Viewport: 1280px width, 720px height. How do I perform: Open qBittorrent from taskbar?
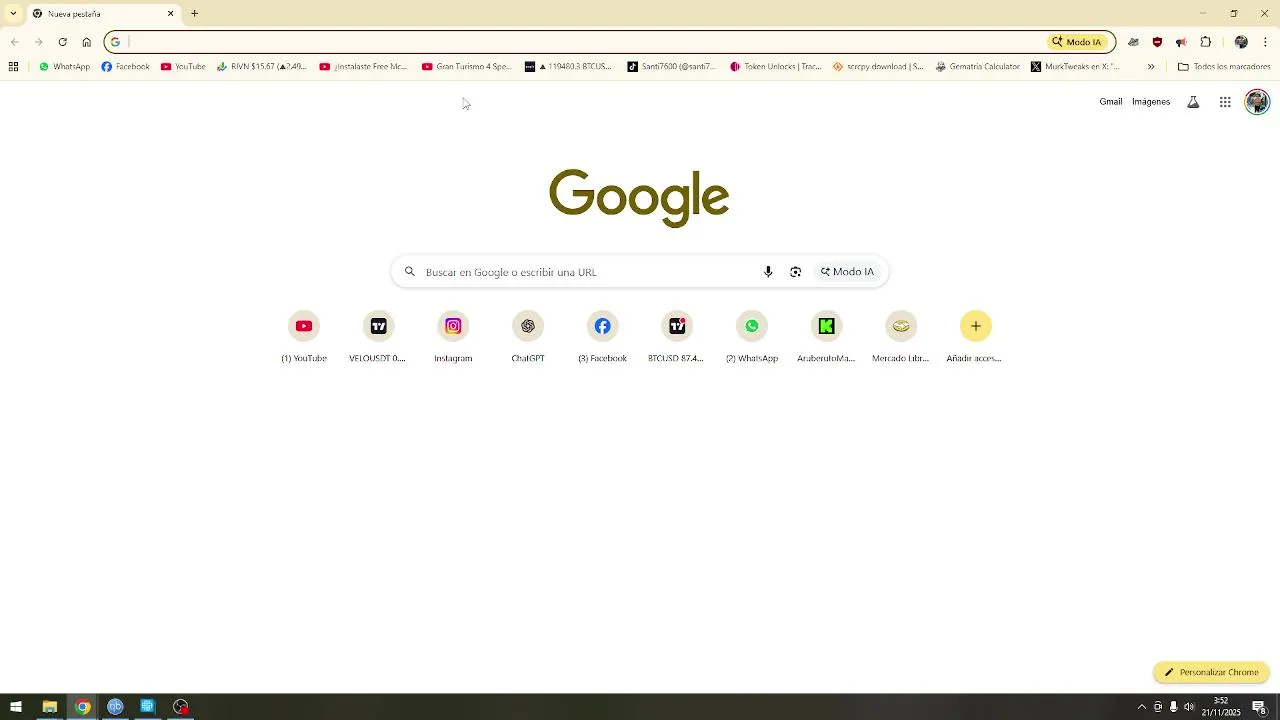point(115,707)
